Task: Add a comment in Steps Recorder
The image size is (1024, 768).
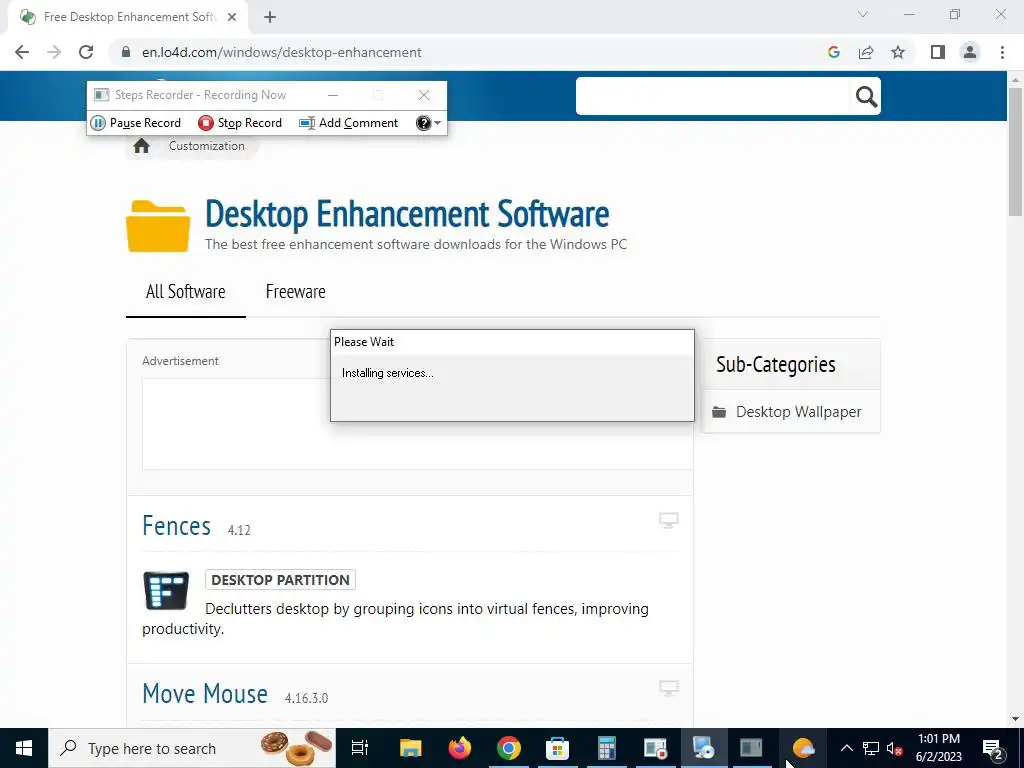Action: pyautogui.click(x=349, y=123)
